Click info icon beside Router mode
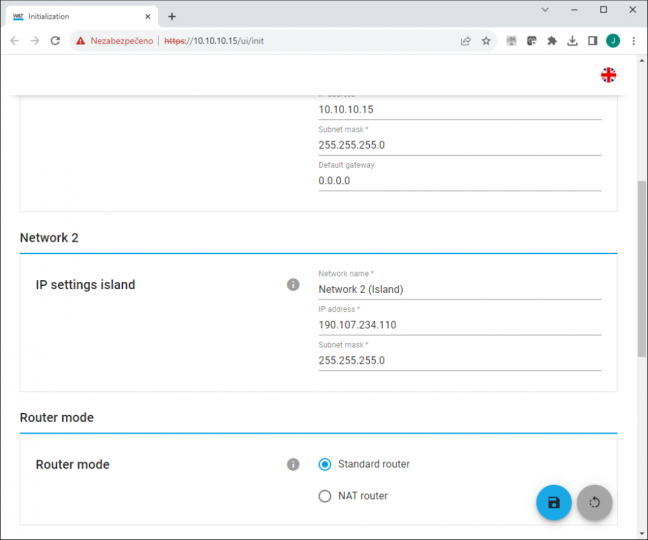Screen dimensions: 648x540 coord(293,464)
